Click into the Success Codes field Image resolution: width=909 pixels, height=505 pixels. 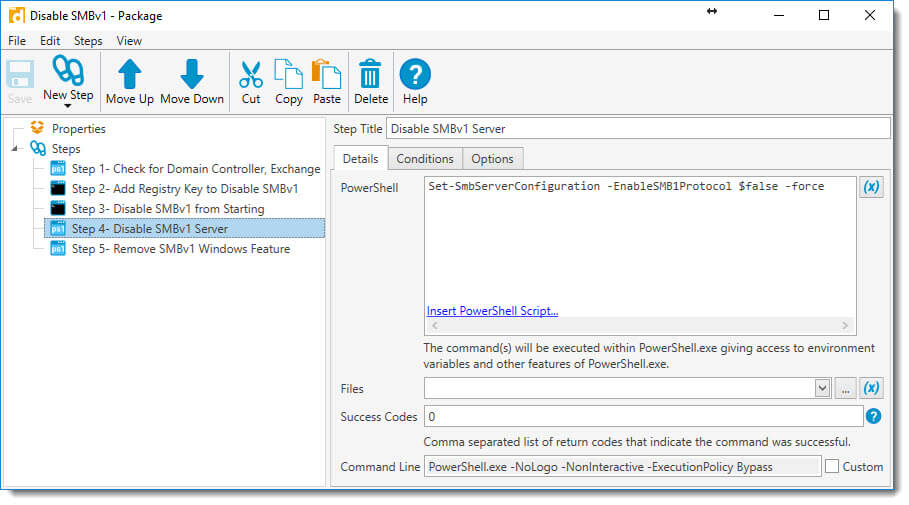coord(643,416)
